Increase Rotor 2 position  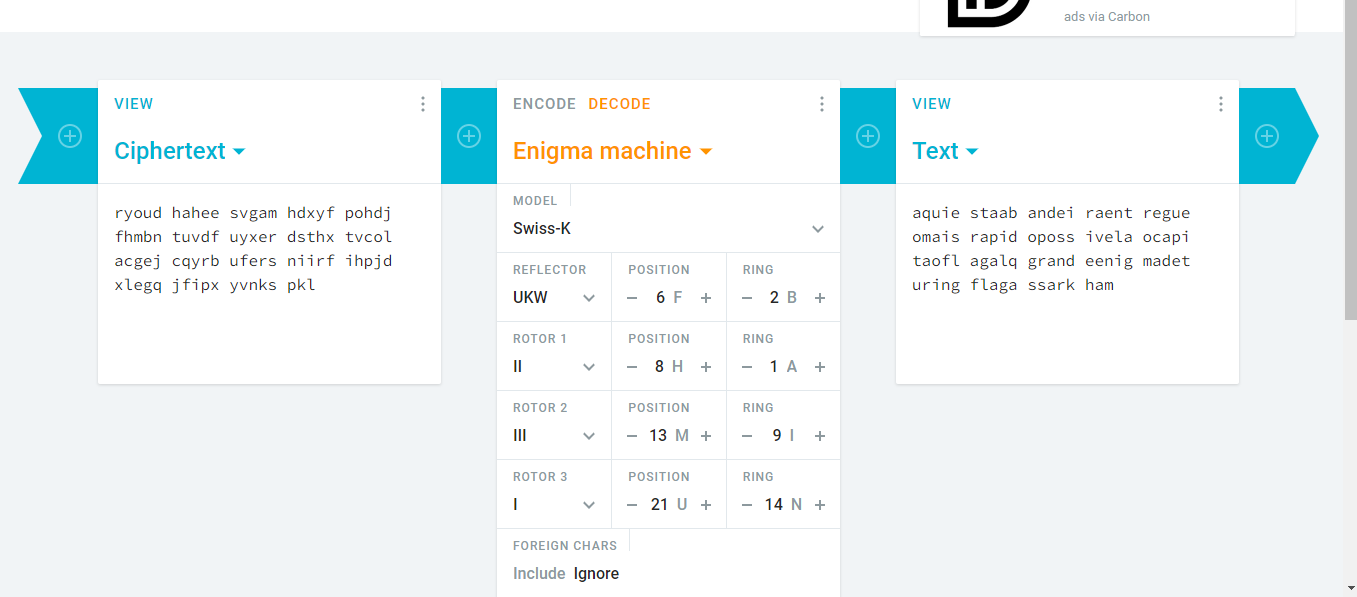pos(706,436)
